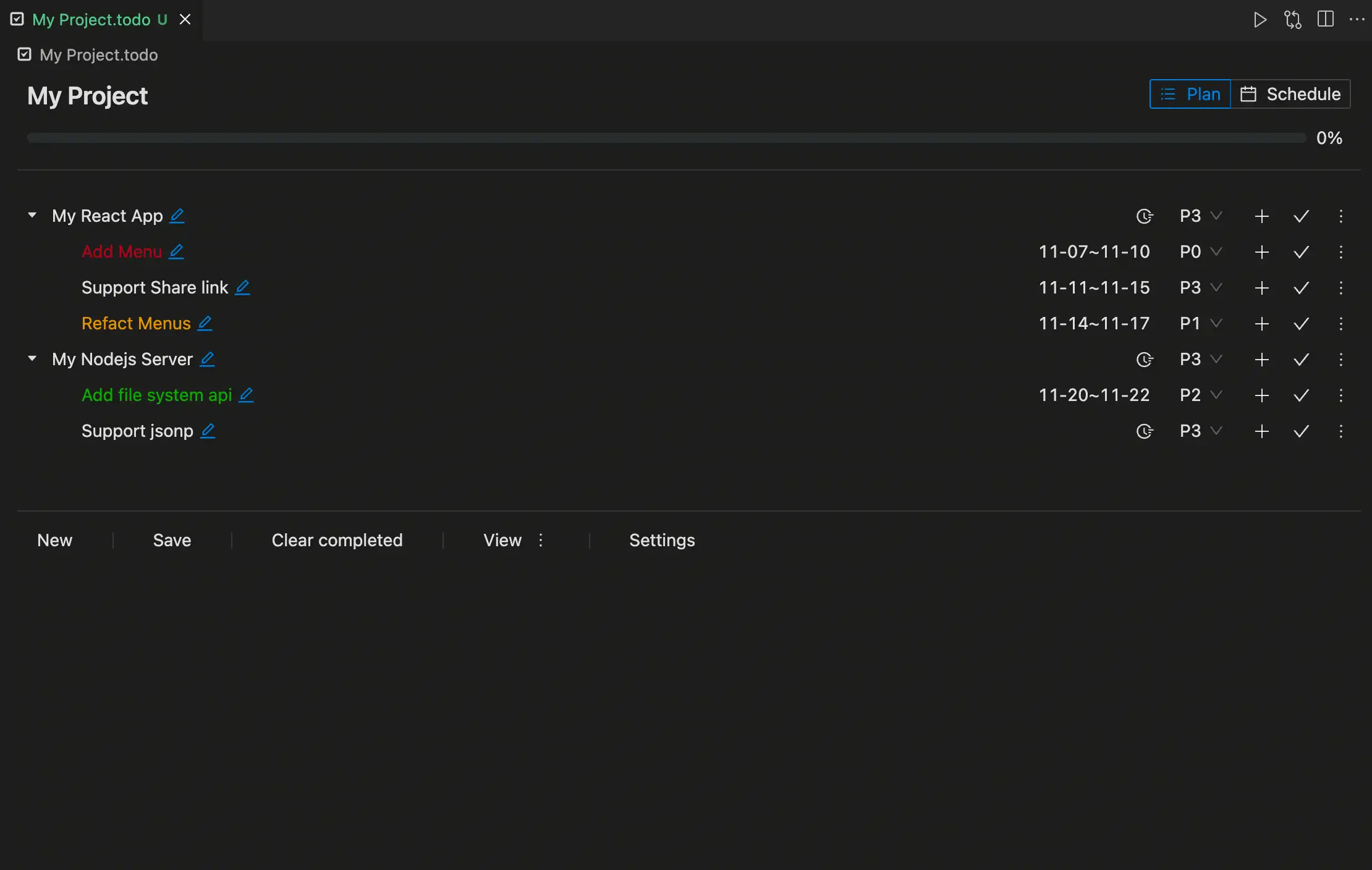Click the run triangle icon in title bar

pyautogui.click(x=1260, y=20)
